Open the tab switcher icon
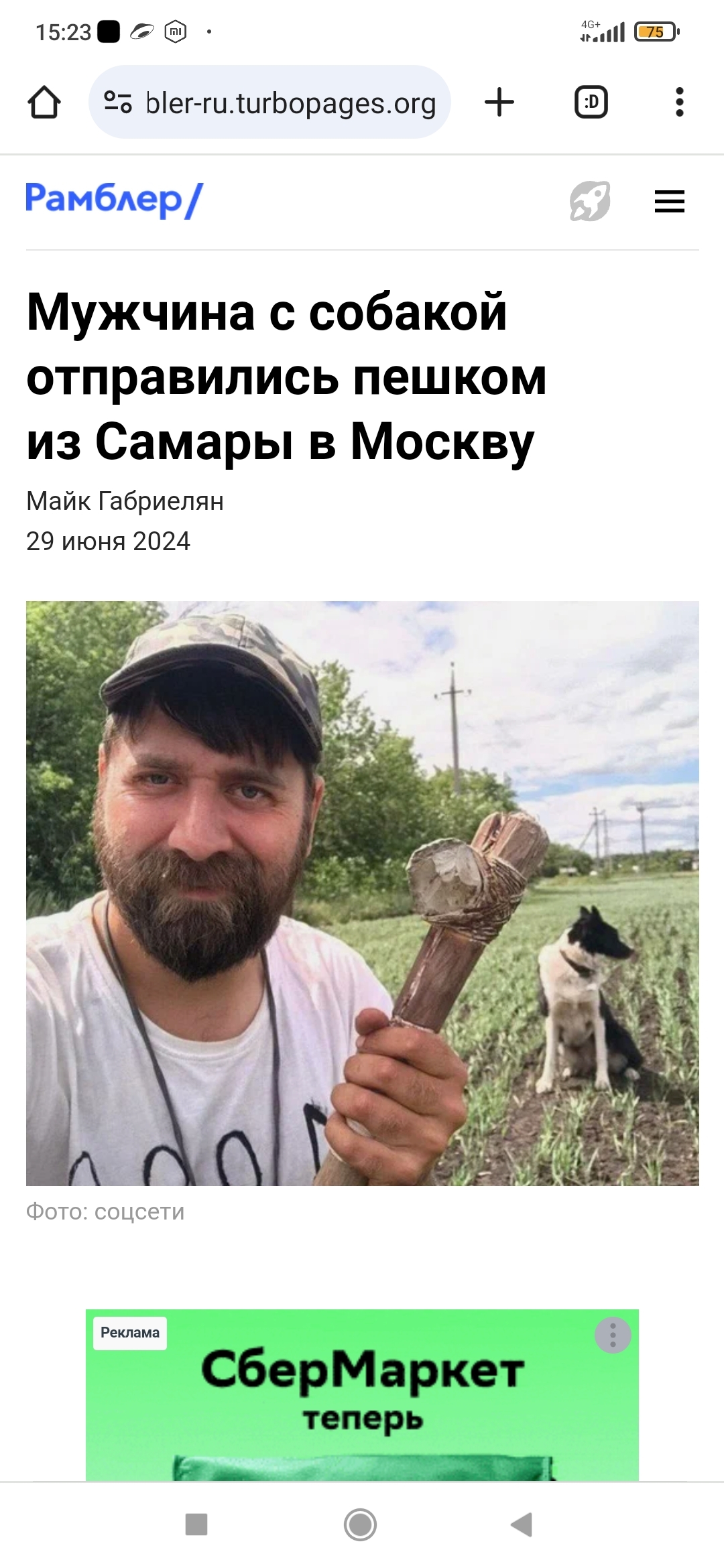This screenshot has height=1568, width=724. pyautogui.click(x=591, y=103)
